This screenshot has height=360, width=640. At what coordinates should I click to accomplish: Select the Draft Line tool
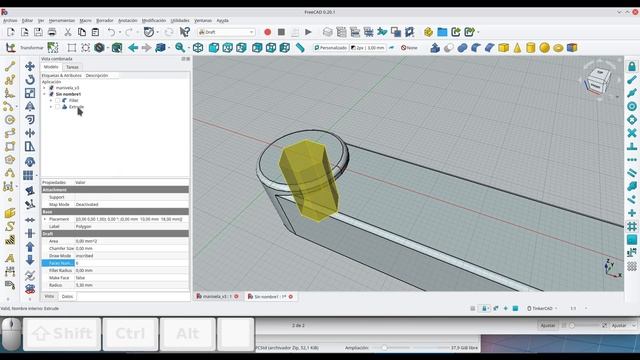[10, 66]
